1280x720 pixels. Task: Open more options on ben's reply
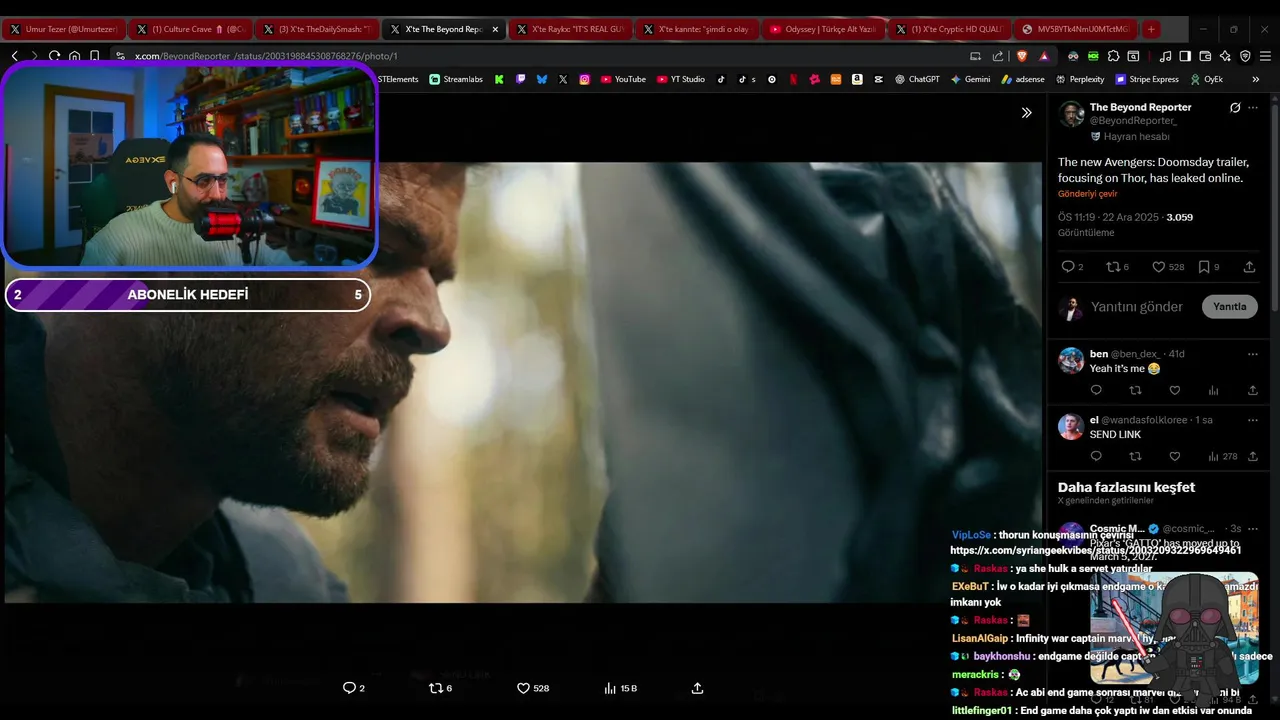[1253, 354]
